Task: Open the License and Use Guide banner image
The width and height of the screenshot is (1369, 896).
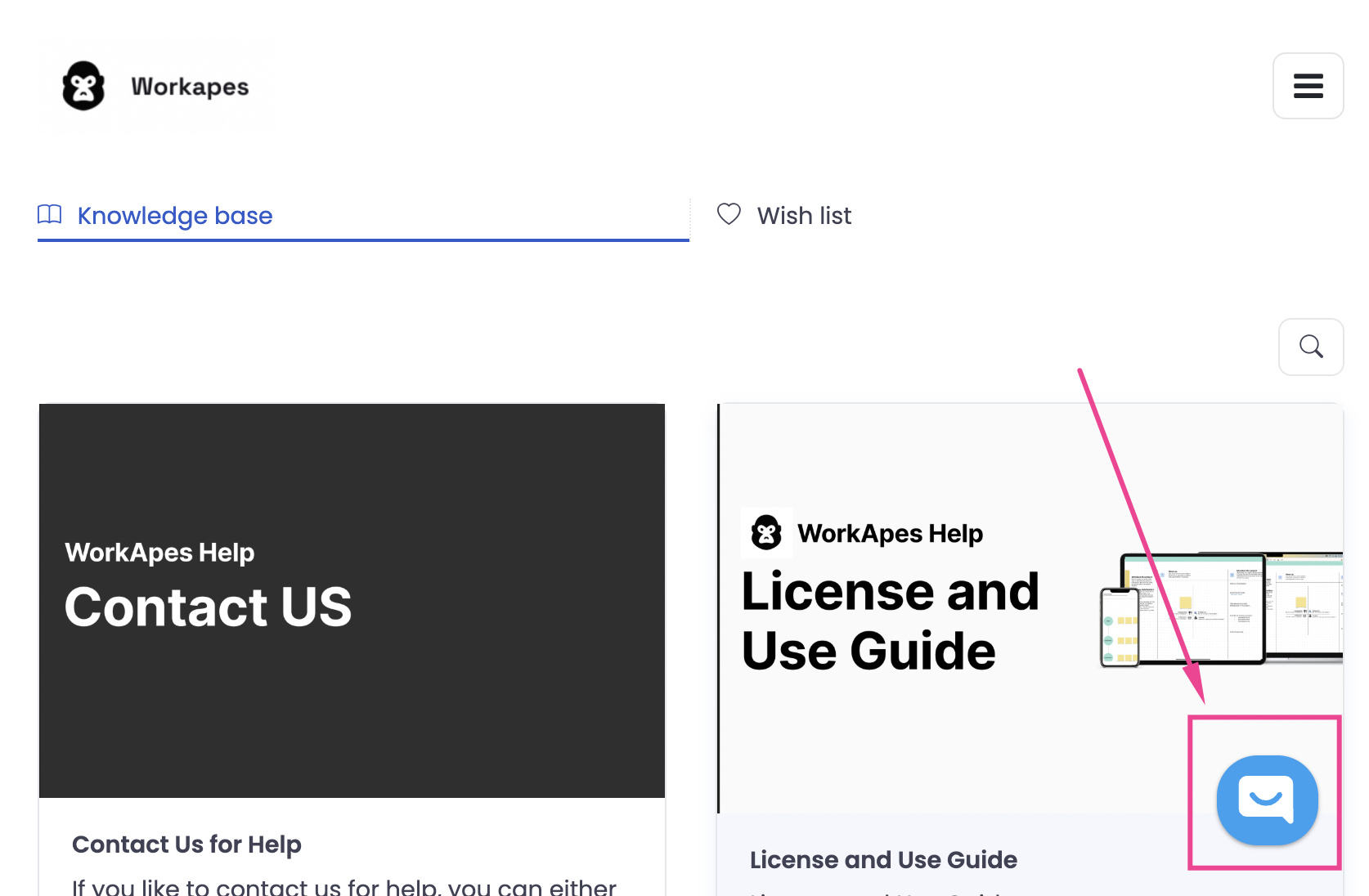Action: [1030, 608]
